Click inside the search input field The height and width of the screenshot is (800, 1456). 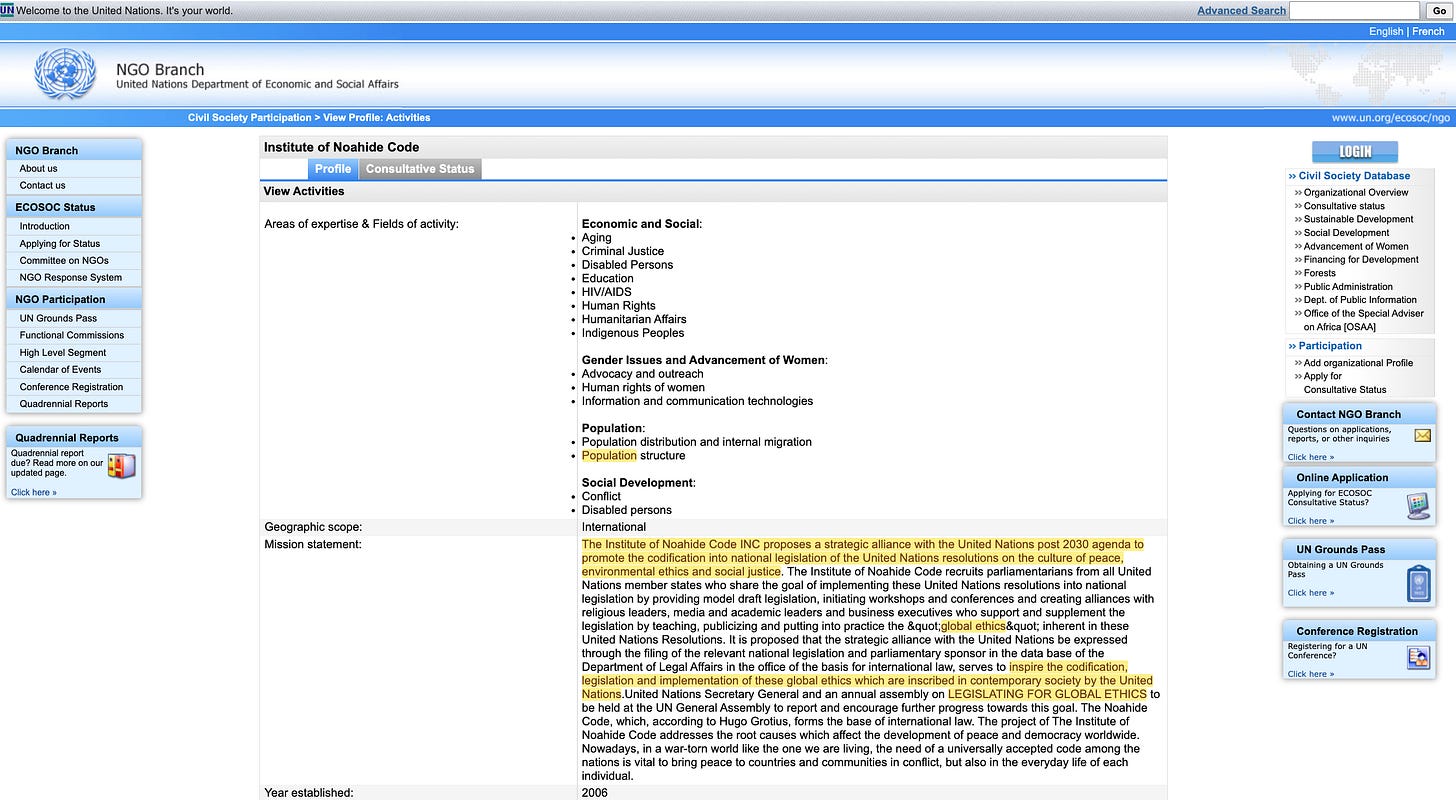(1354, 10)
